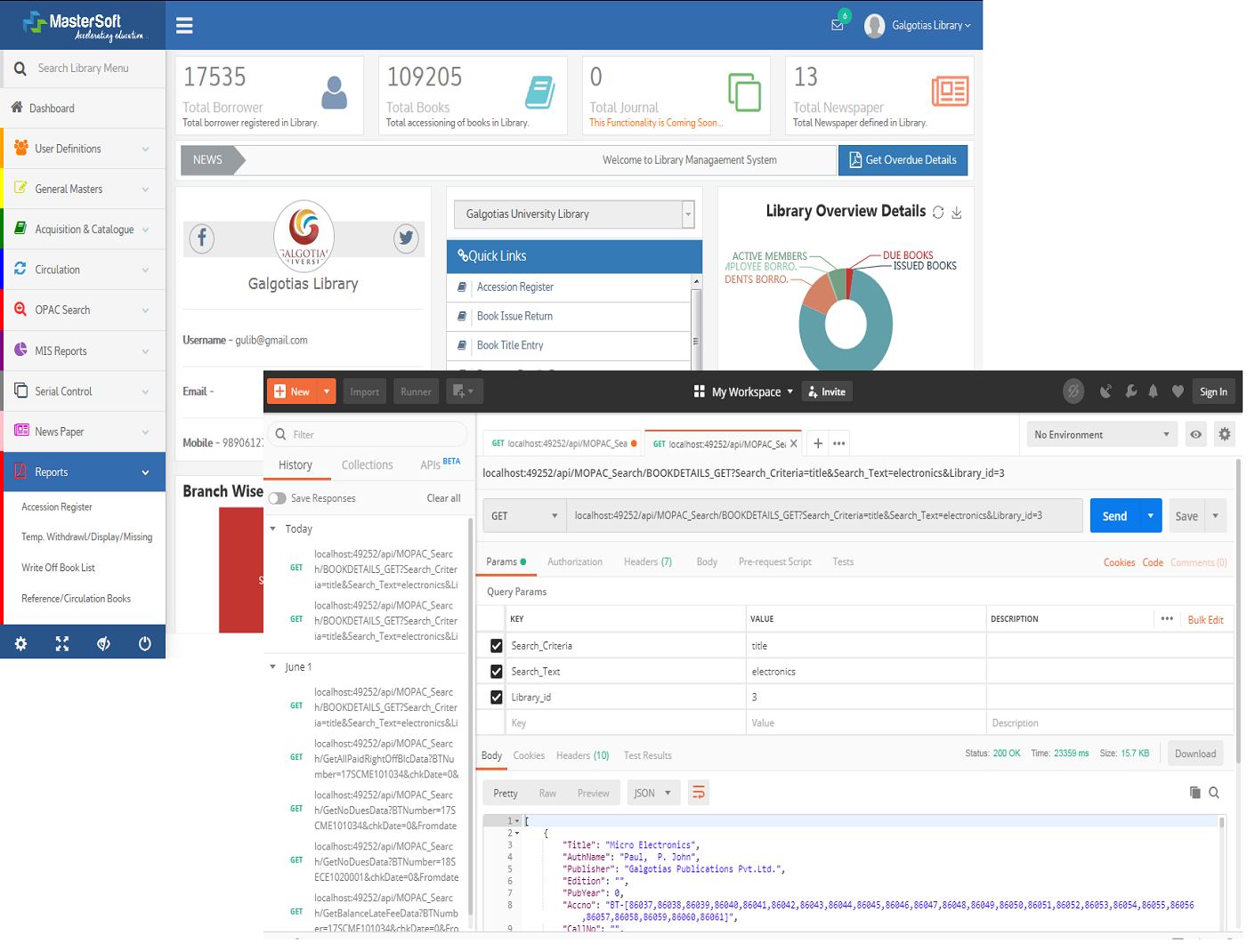This screenshot has height=952, width=1255.
Task: Click the new window icon in Postman toolbar
Action: click(x=463, y=391)
